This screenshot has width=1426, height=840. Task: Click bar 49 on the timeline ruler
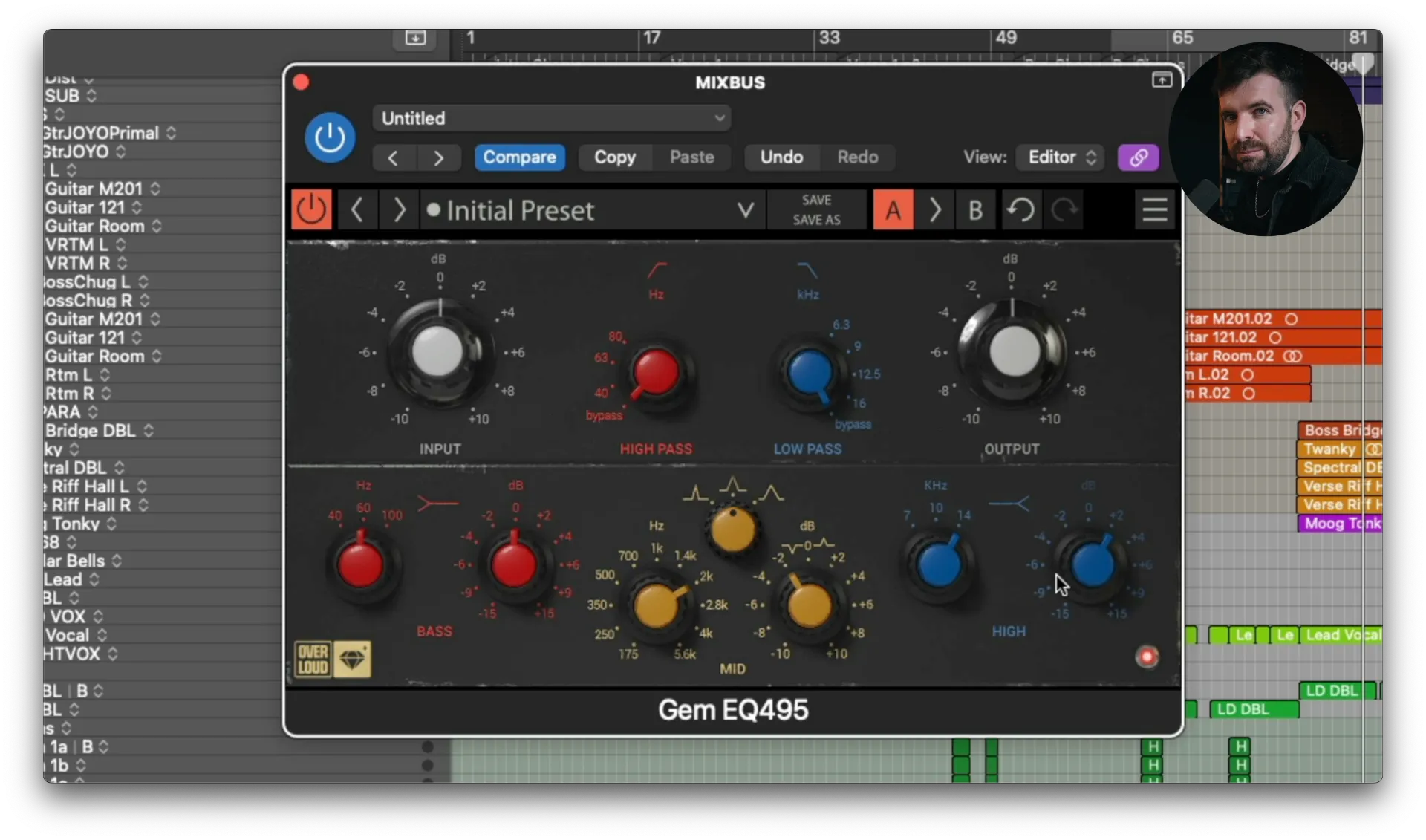1006,37
